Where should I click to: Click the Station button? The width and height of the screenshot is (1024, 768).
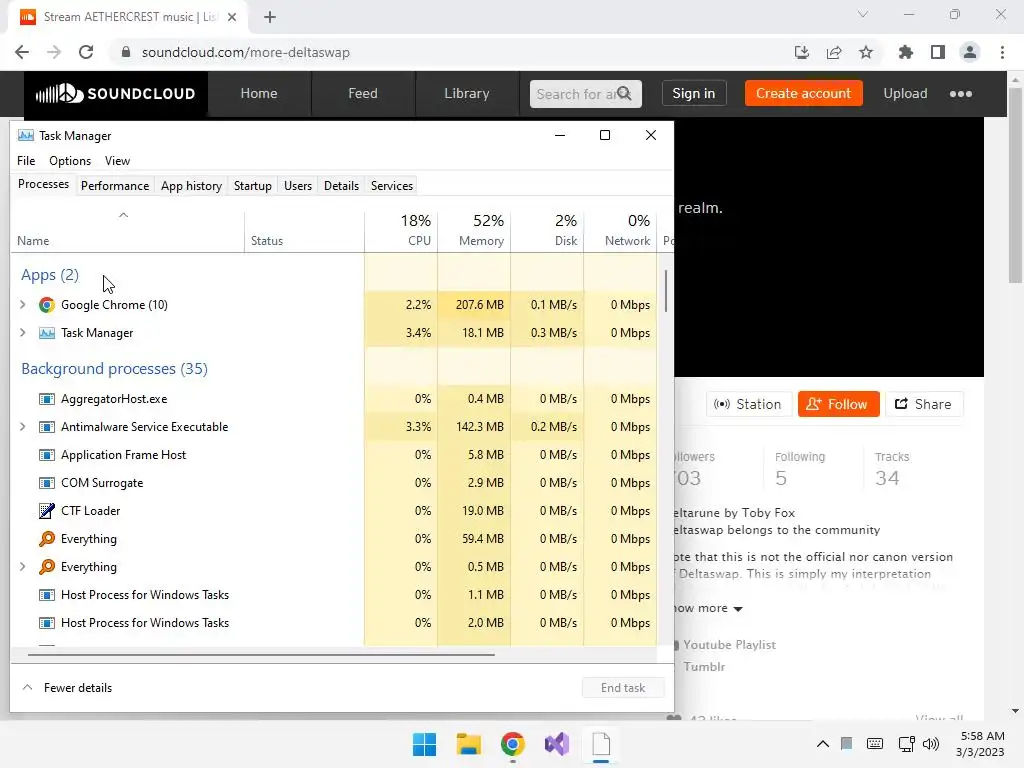(748, 404)
